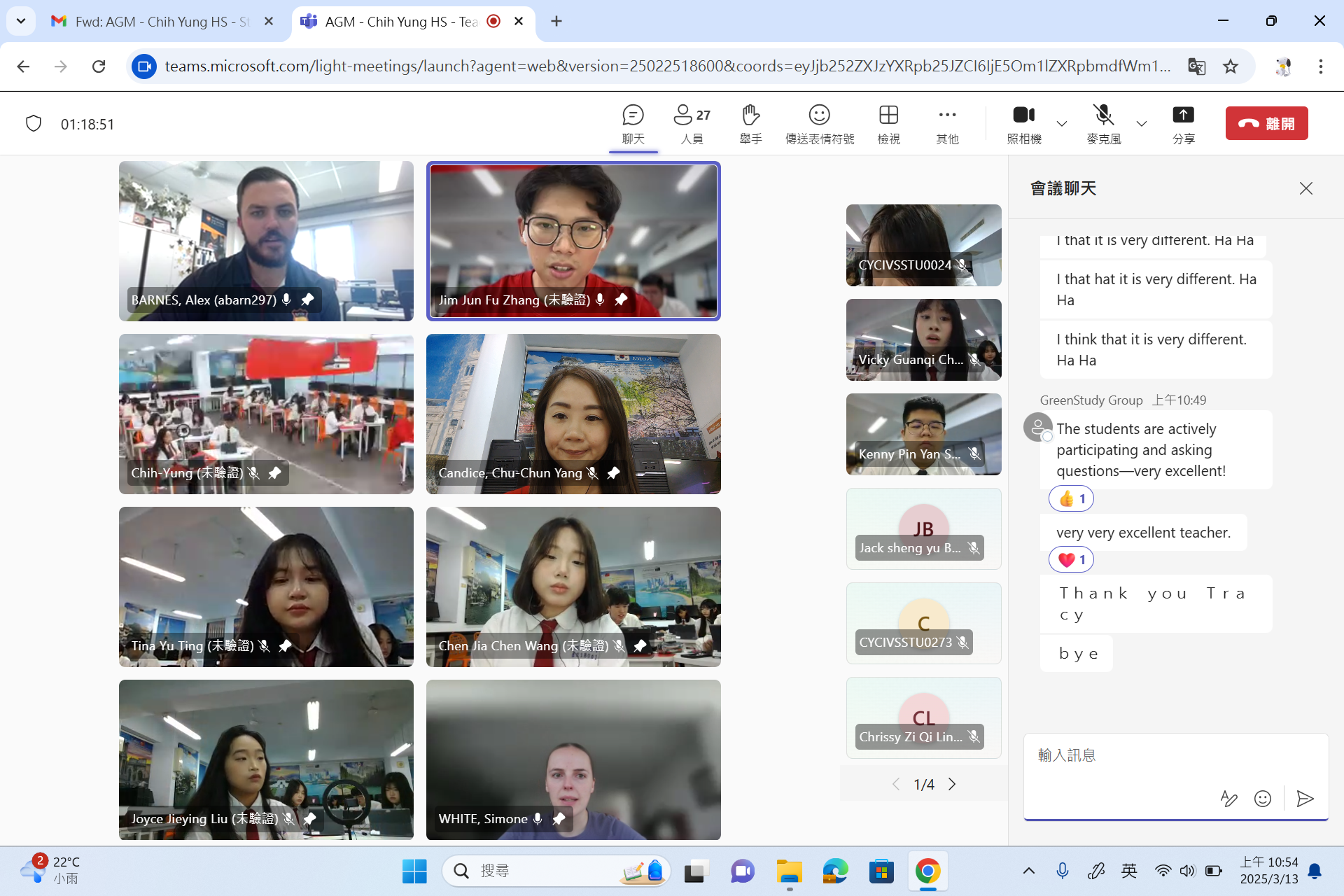Reload the Teams meeting page
The height and width of the screenshot is (896, 1344).
(x=99, y=66)
